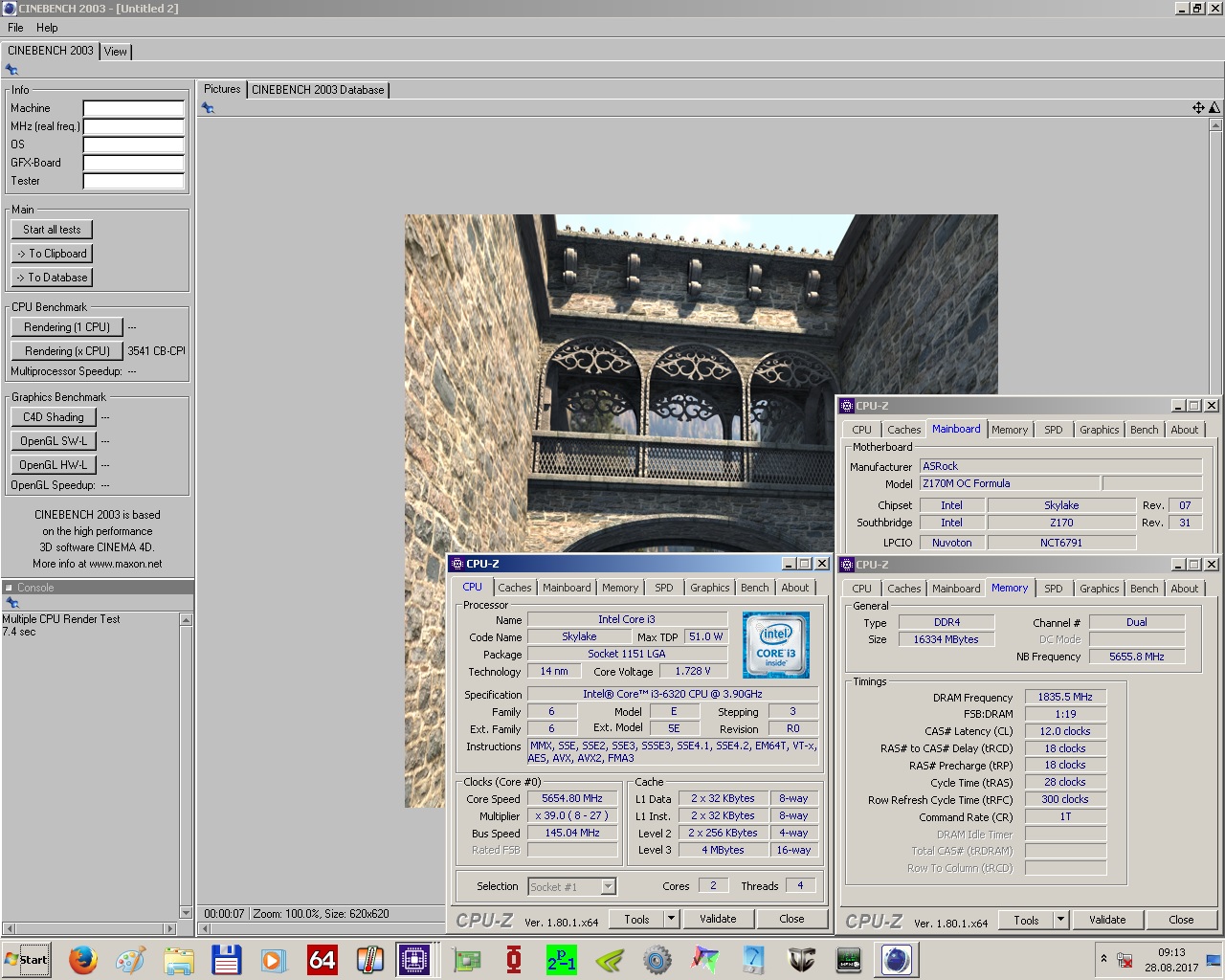Viewport: 1225px width, 980px height.
Task: Click Validate in CPU-Z CPU window
Action: (718, 919)
